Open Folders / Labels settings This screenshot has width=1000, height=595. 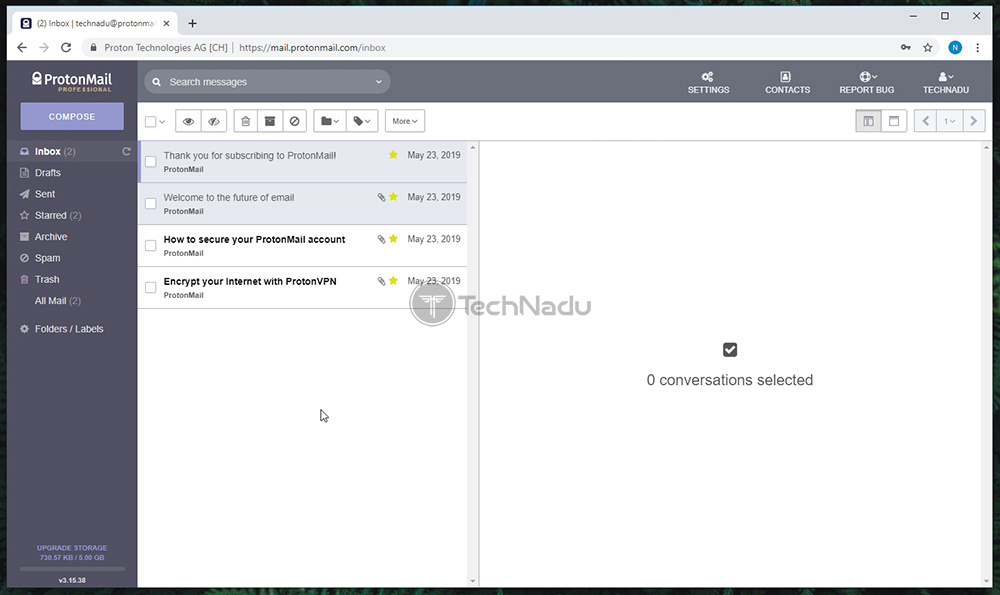point(62,329)
